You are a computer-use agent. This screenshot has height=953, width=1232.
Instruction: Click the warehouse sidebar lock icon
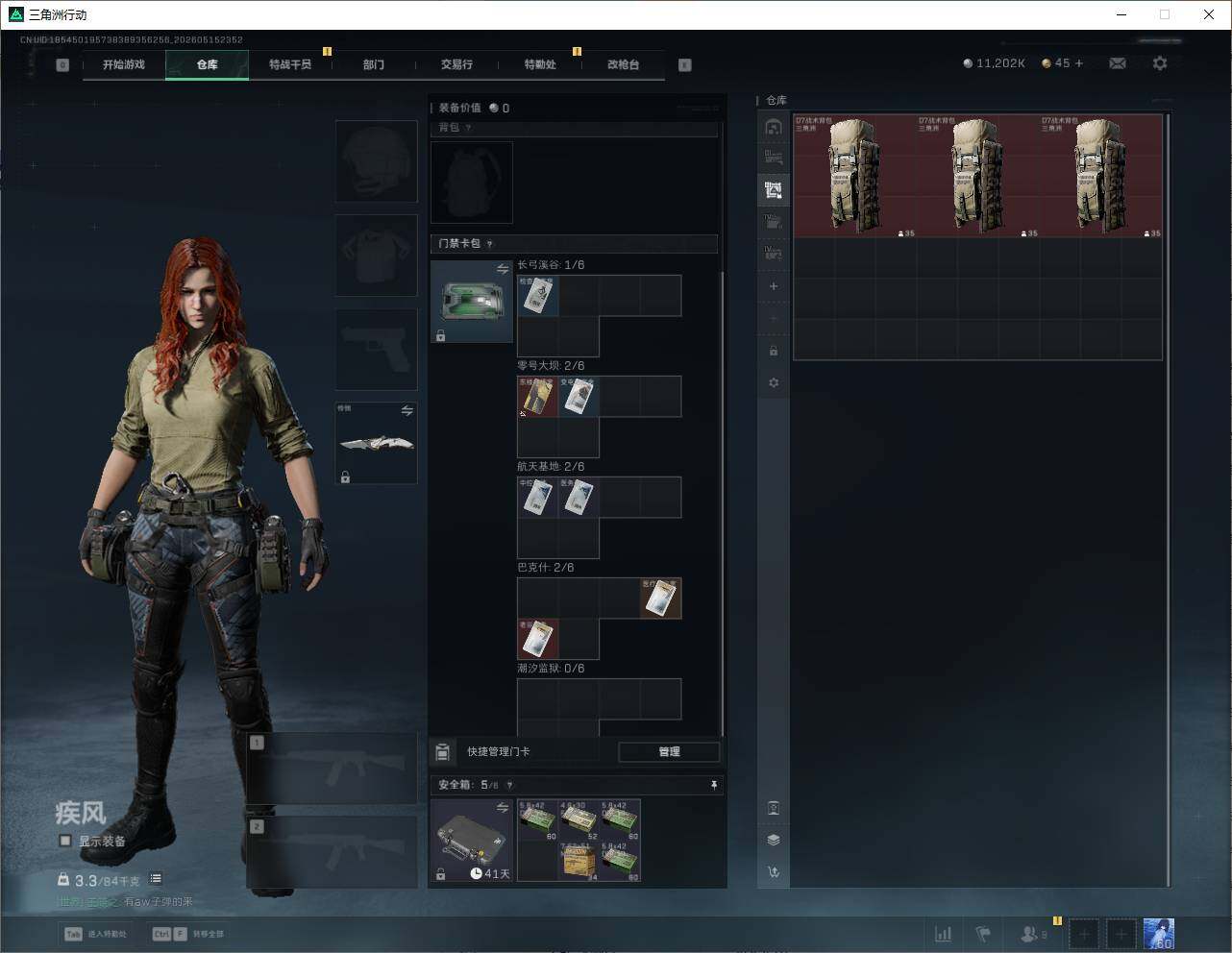(774, 351)
